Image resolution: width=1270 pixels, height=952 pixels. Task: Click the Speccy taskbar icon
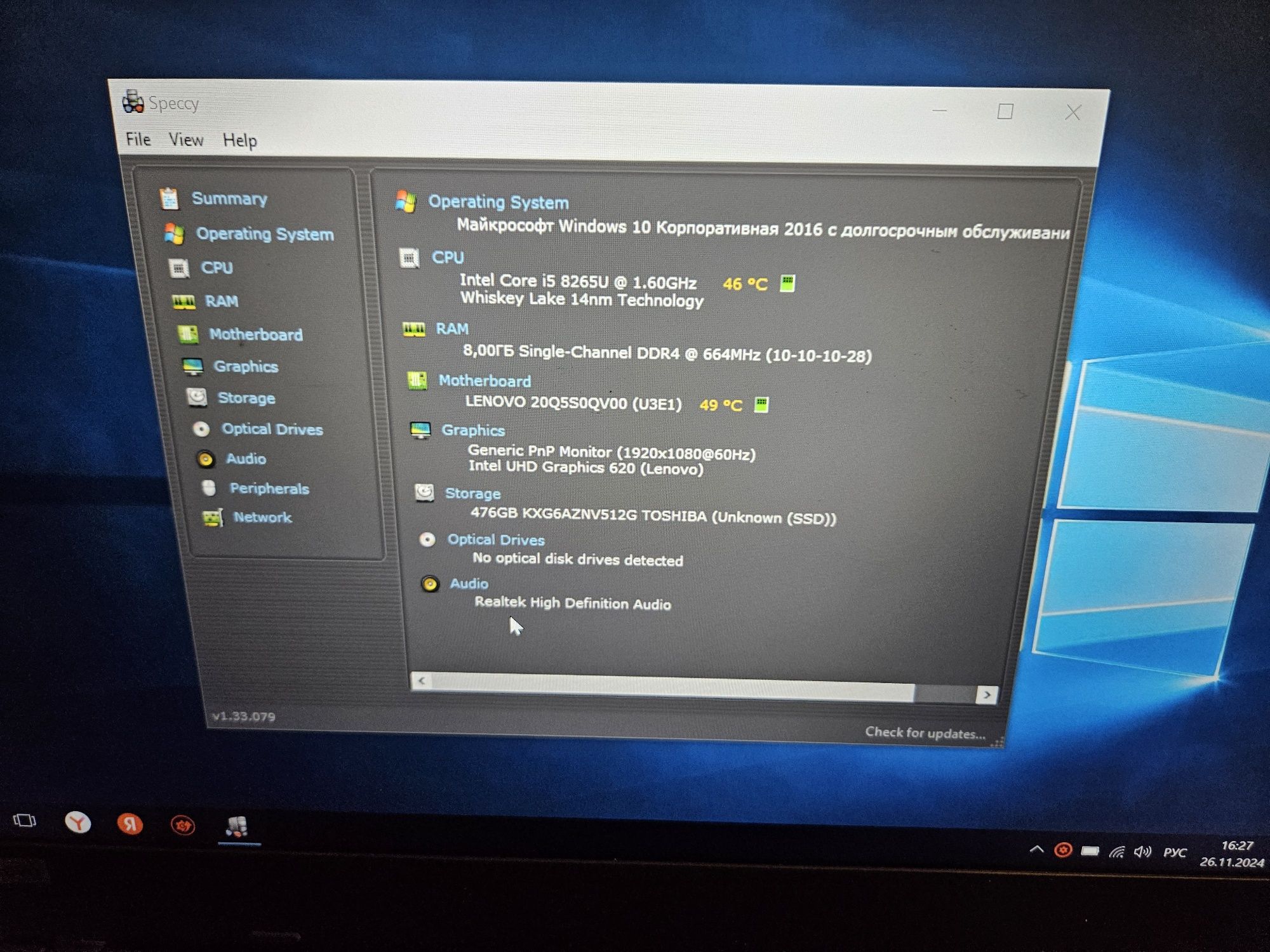click(237, 826)
